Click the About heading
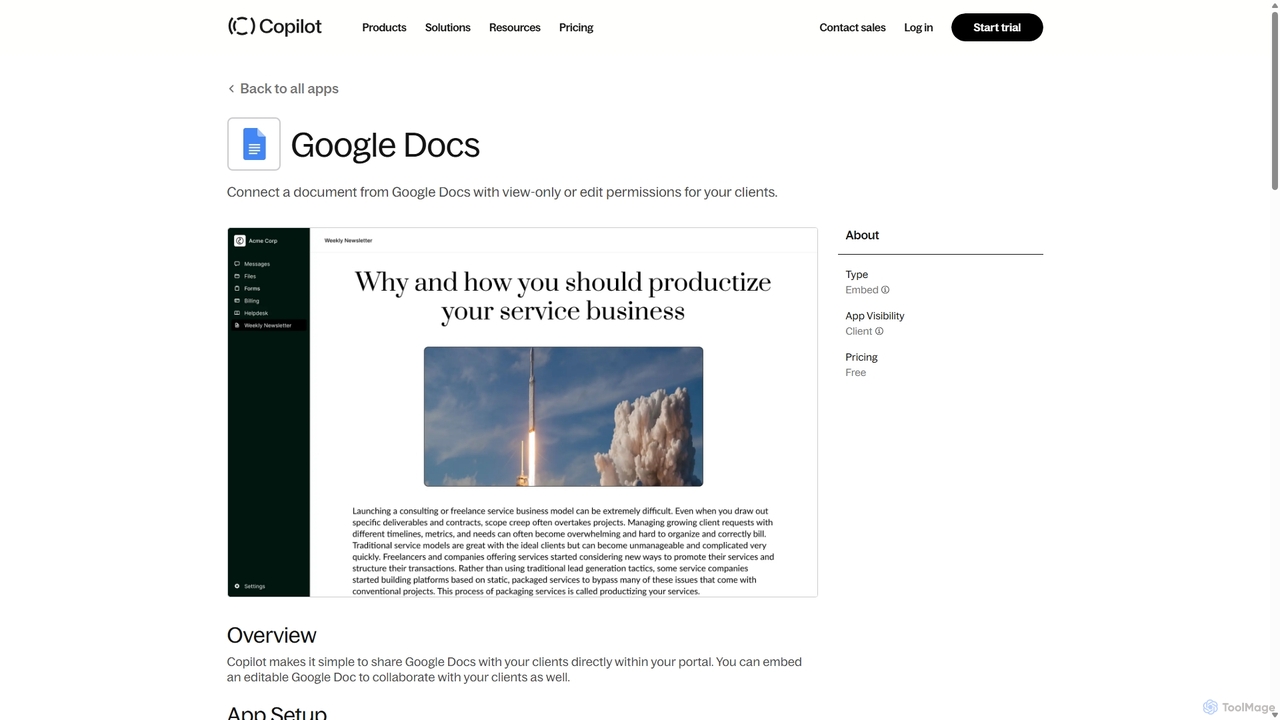This screenshot has height=720, width=1280. coord(862,235)
